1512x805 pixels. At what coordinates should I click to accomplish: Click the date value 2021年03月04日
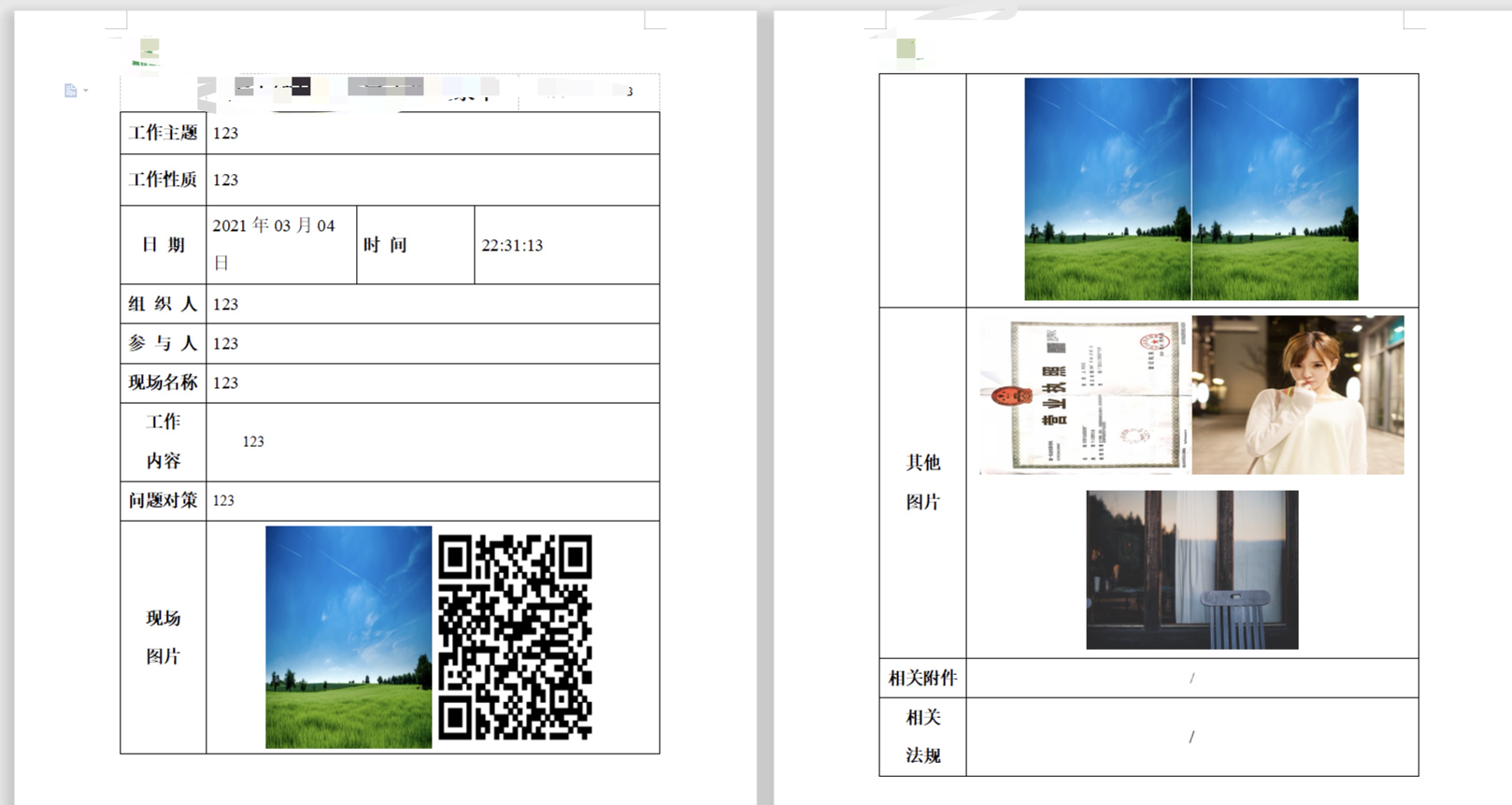coord(273,244)
